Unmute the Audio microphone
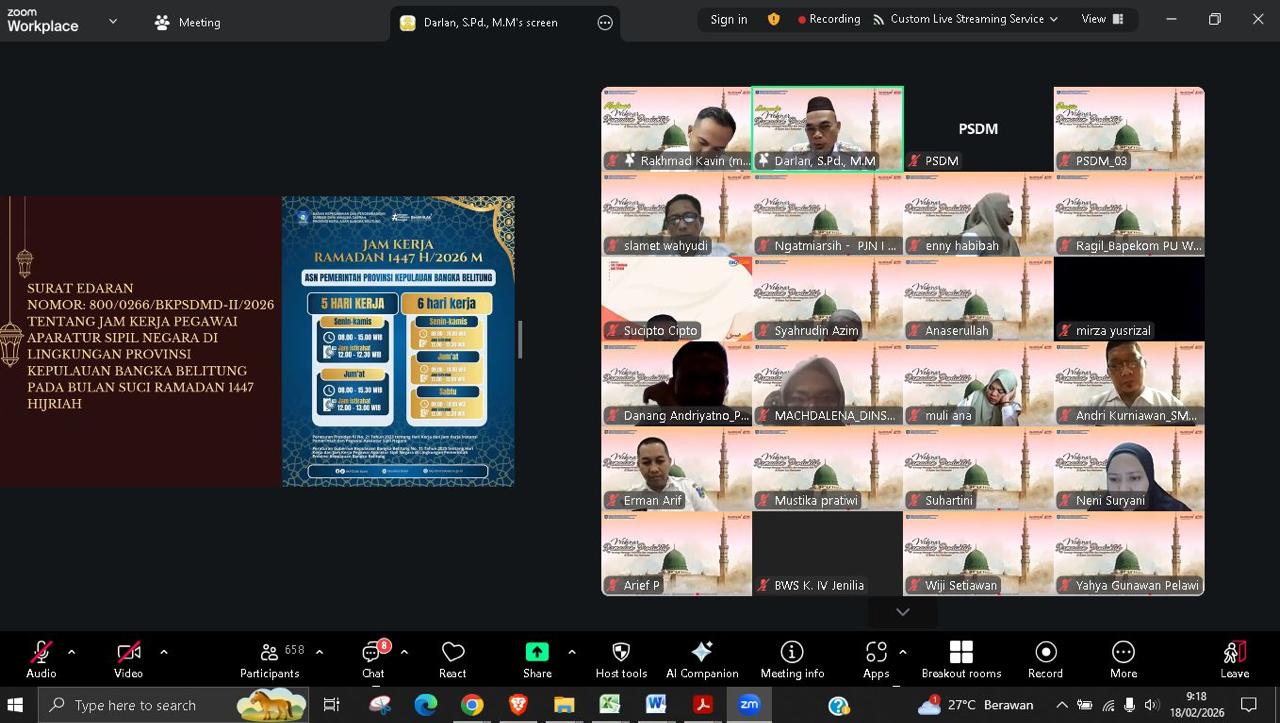This screenshot has height=723, width=1280. pos(41,659)
